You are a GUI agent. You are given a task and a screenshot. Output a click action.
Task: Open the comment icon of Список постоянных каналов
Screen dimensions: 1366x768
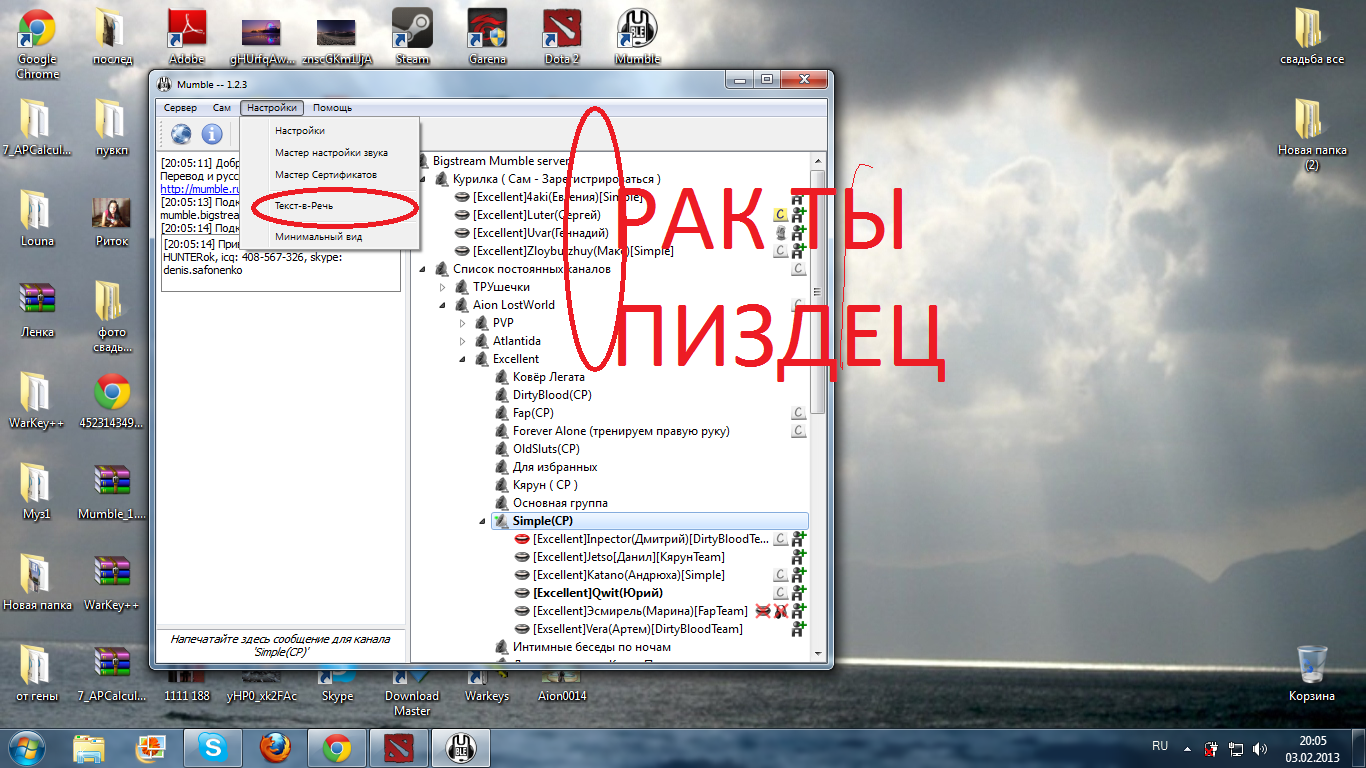click(799, 268)
